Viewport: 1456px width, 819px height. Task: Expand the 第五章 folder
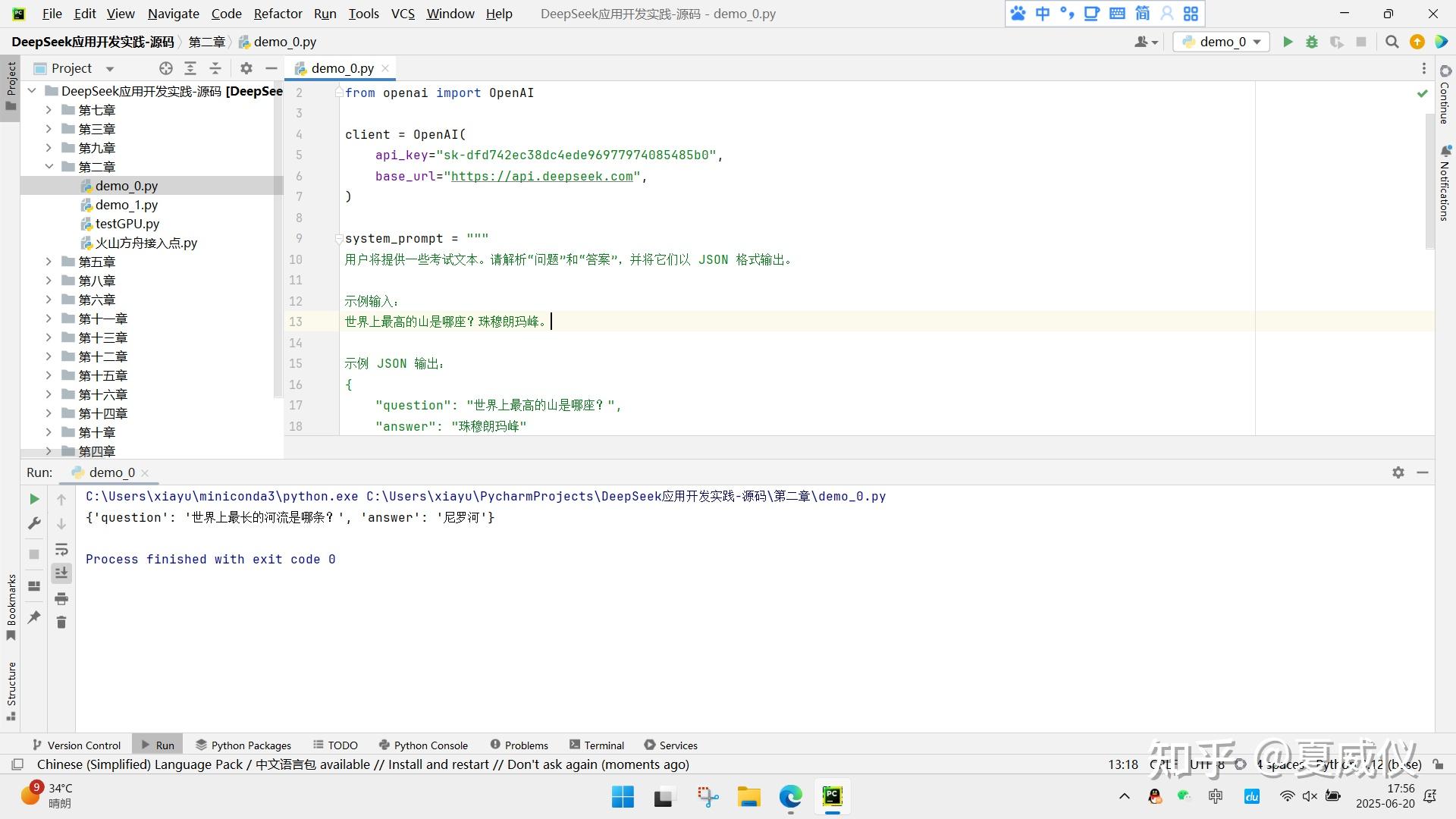point(49,262)
